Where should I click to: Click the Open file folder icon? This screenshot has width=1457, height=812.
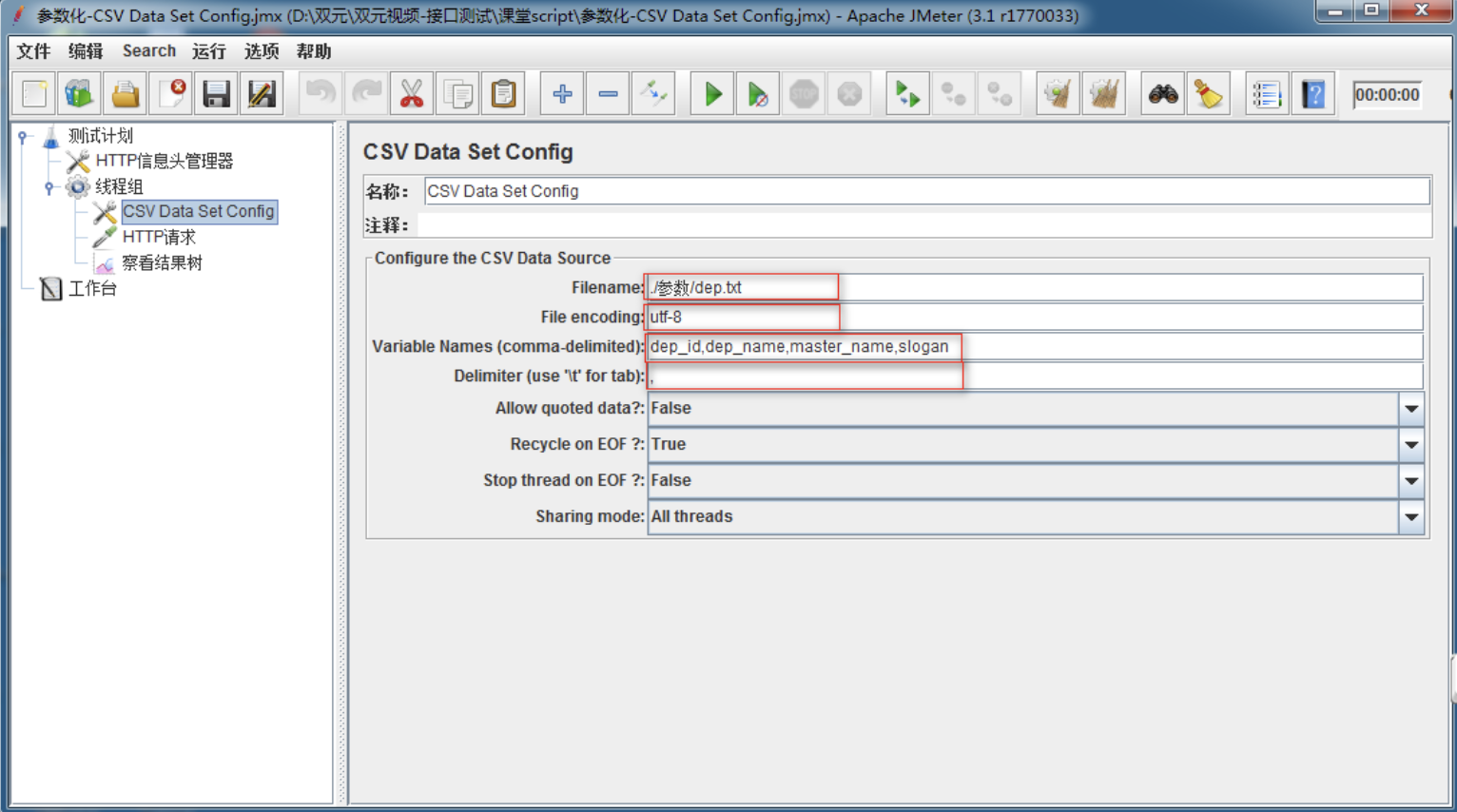(126, 94)
